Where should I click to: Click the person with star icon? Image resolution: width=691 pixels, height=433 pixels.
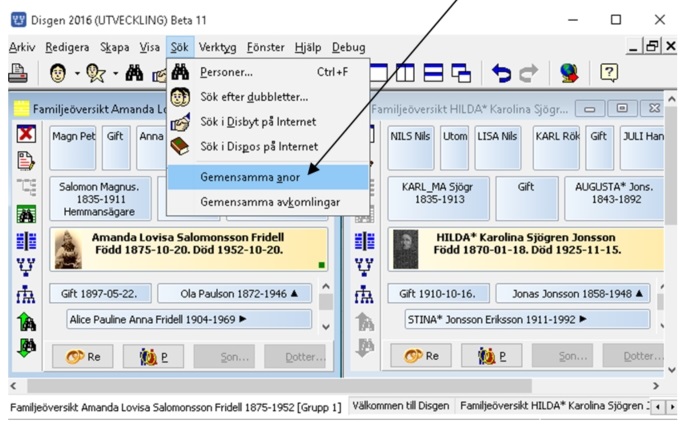(x=96, y=73)
